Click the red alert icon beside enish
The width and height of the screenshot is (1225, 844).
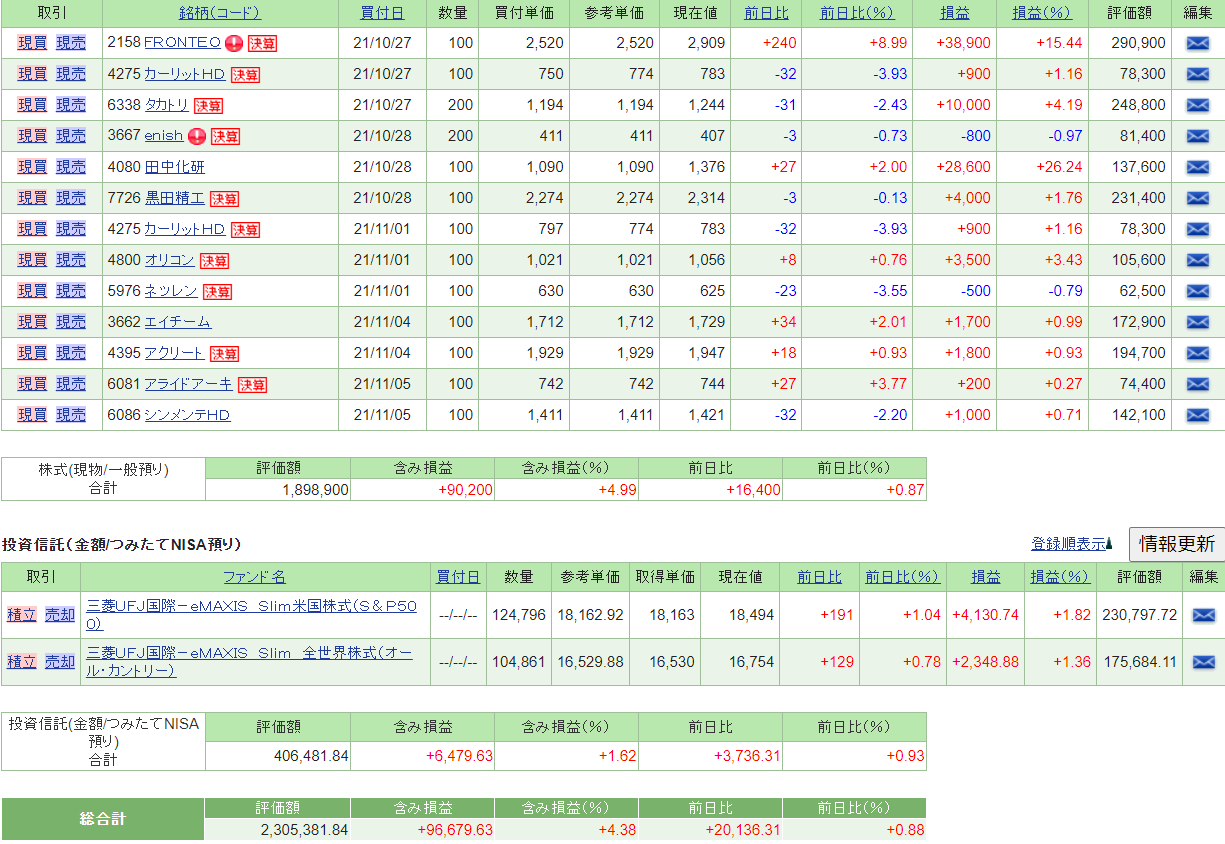[196, 136]
